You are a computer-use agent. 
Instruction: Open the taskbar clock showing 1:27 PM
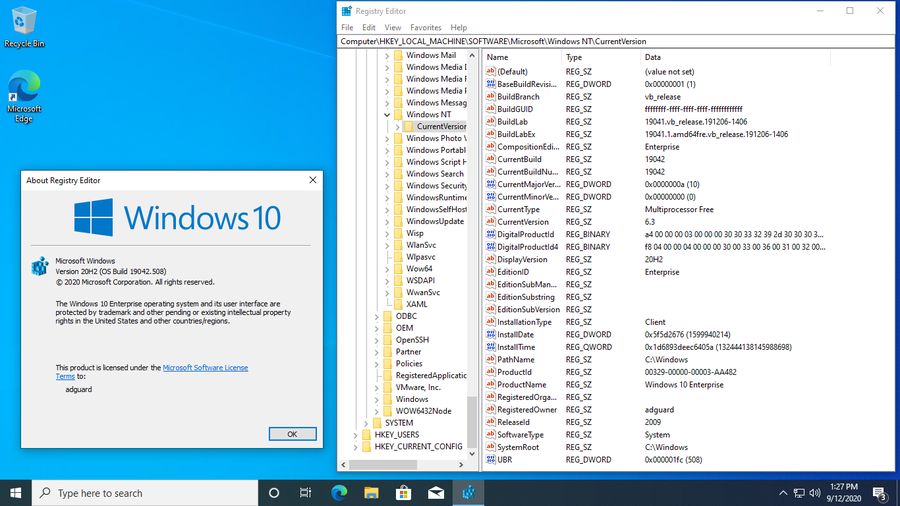pos(844,493)
